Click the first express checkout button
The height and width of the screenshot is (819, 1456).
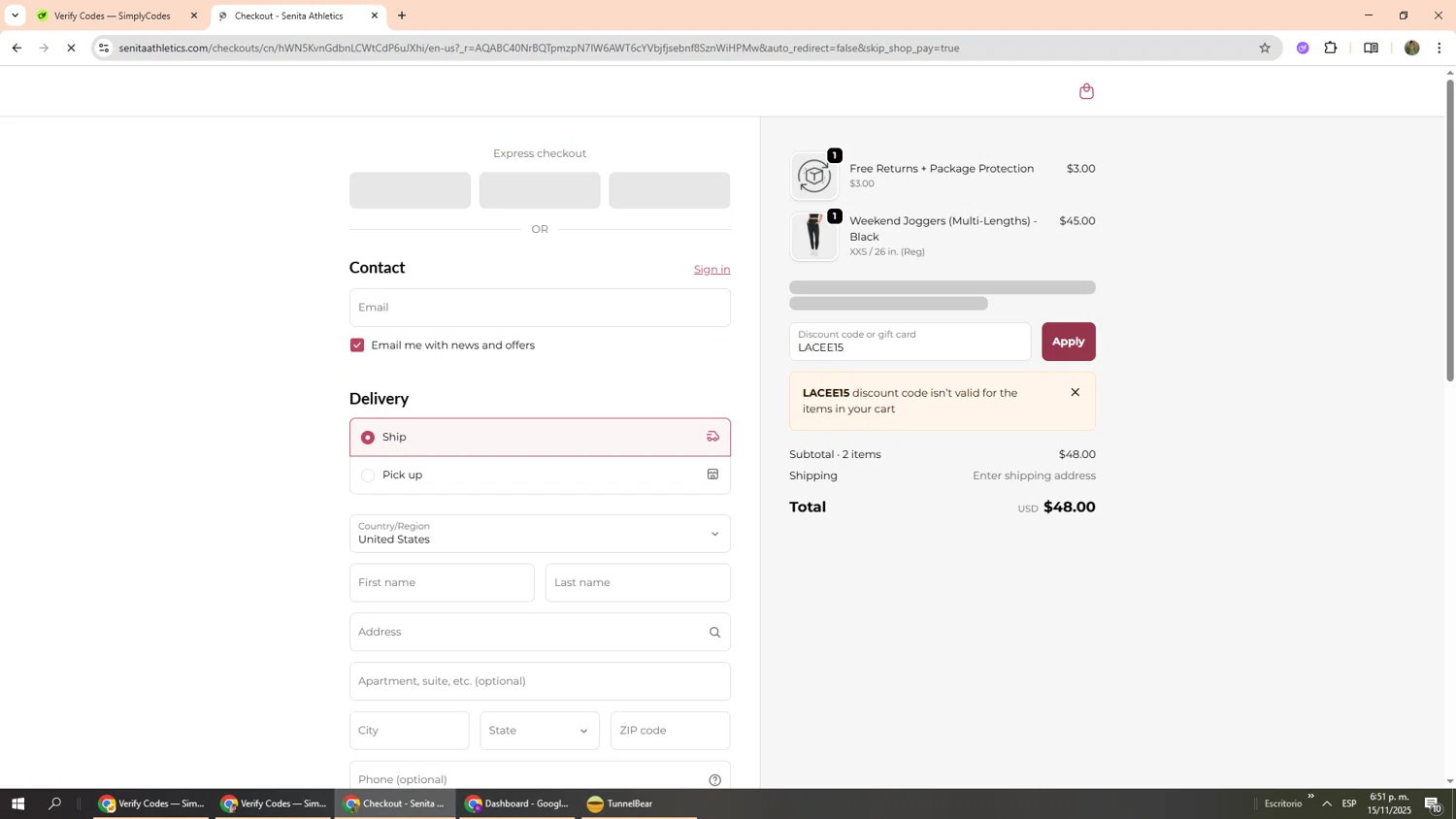[x=410, y=190]
